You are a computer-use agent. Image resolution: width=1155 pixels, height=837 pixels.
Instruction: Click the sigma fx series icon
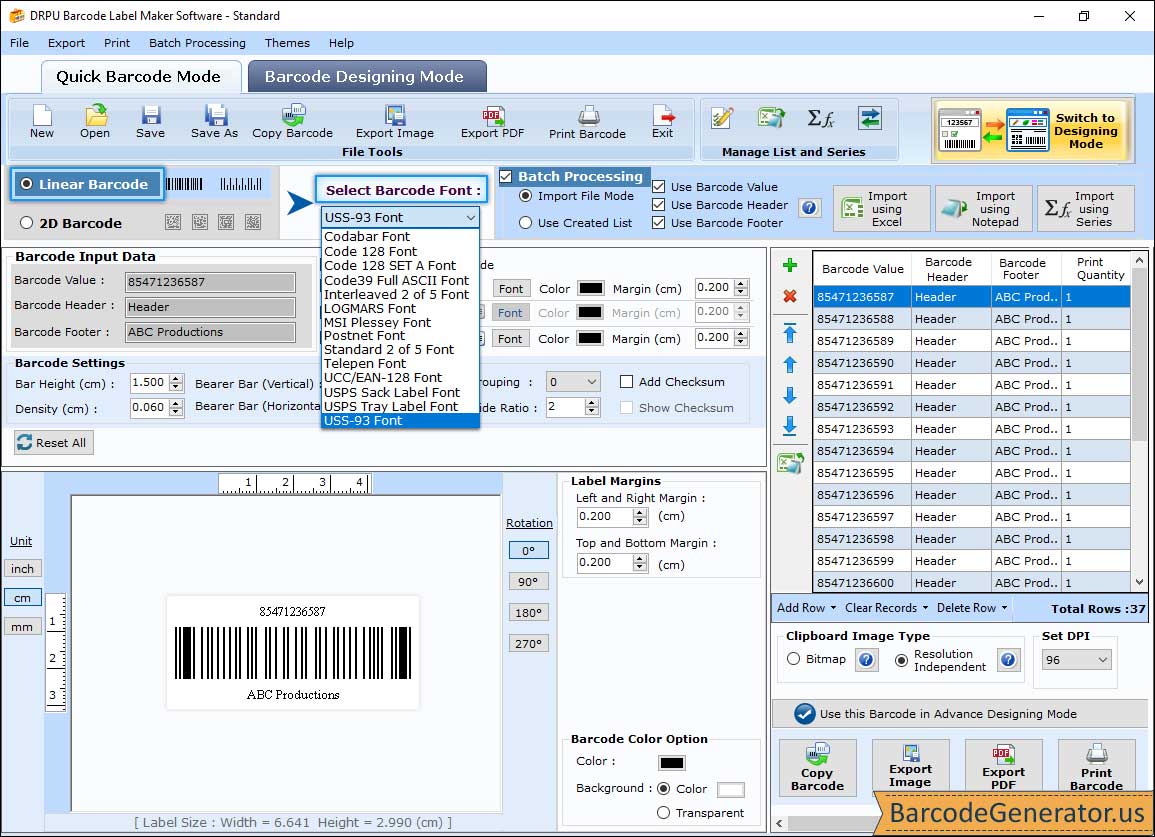[x=821, y=118]
